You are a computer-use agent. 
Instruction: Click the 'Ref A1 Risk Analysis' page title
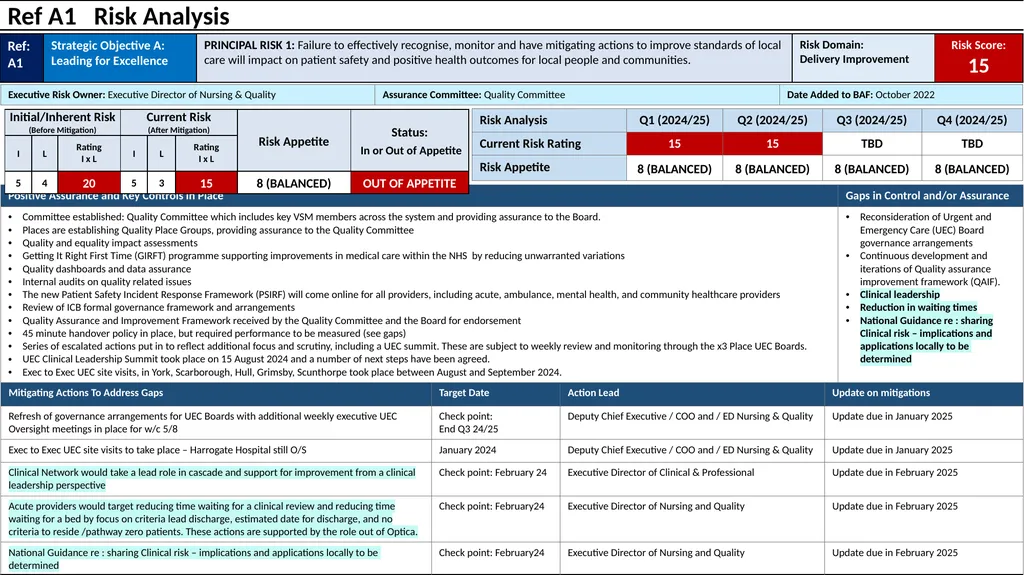point(118,16)
